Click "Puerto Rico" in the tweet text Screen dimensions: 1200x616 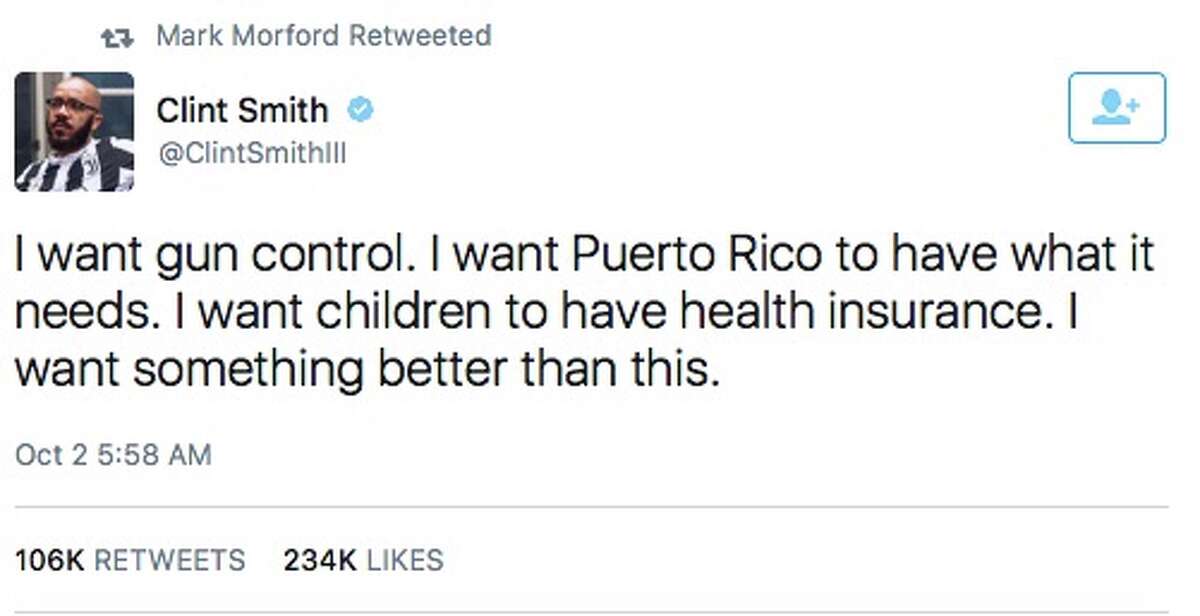(697, 256)
